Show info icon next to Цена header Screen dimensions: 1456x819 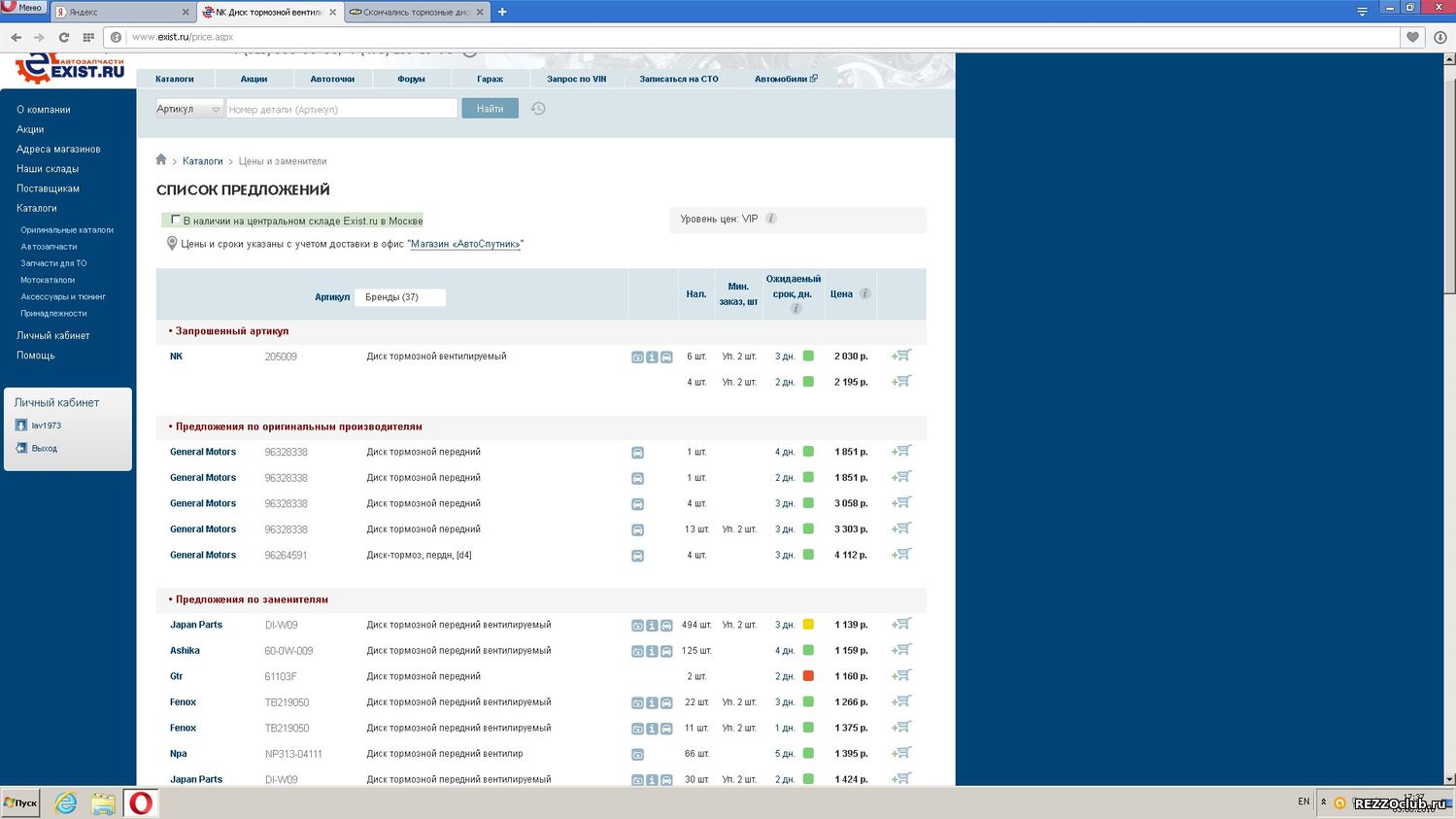click(x=864, y=293)
